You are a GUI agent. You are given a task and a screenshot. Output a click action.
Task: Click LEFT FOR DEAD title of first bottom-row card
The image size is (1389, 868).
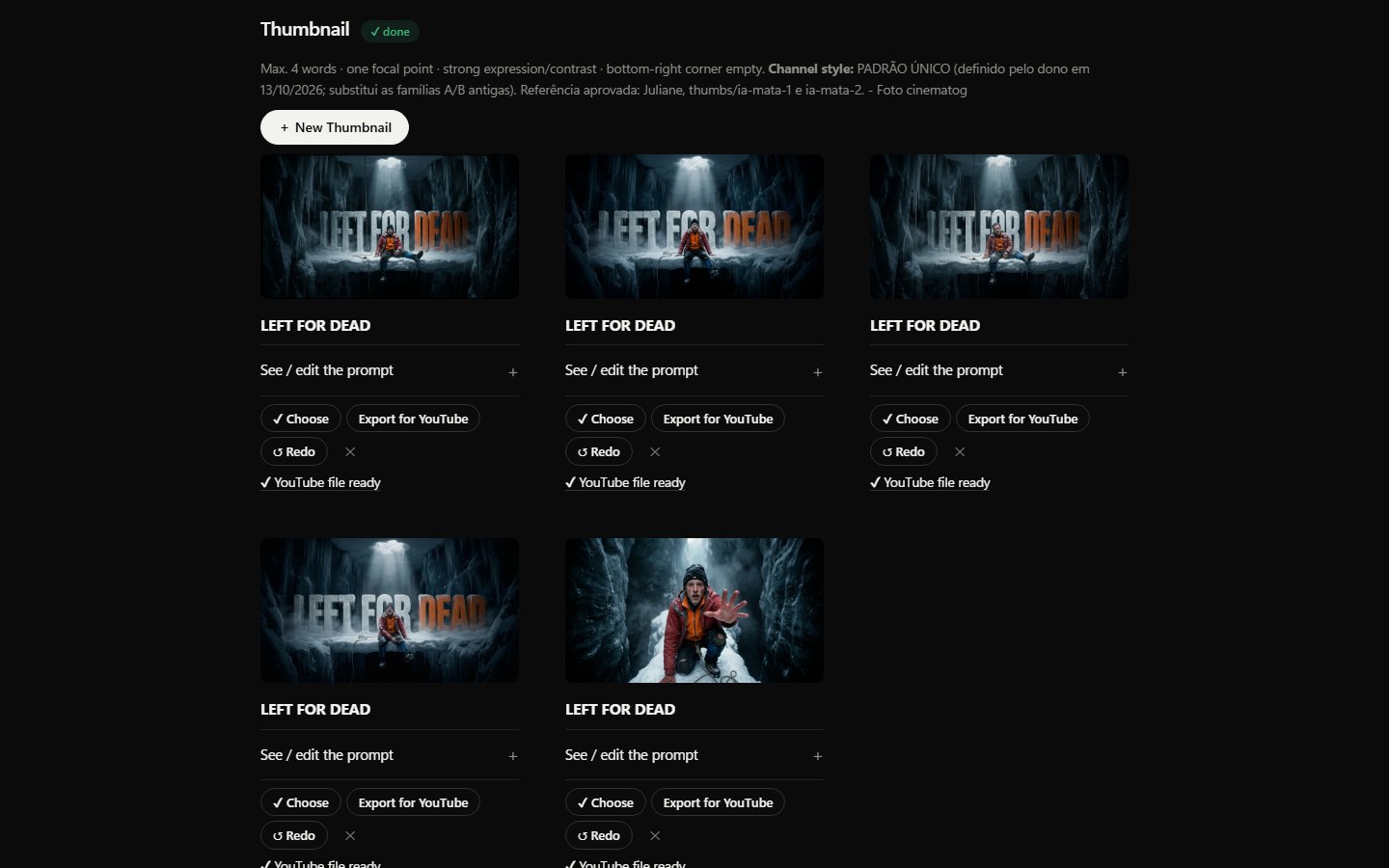click(x=315, y=710)
